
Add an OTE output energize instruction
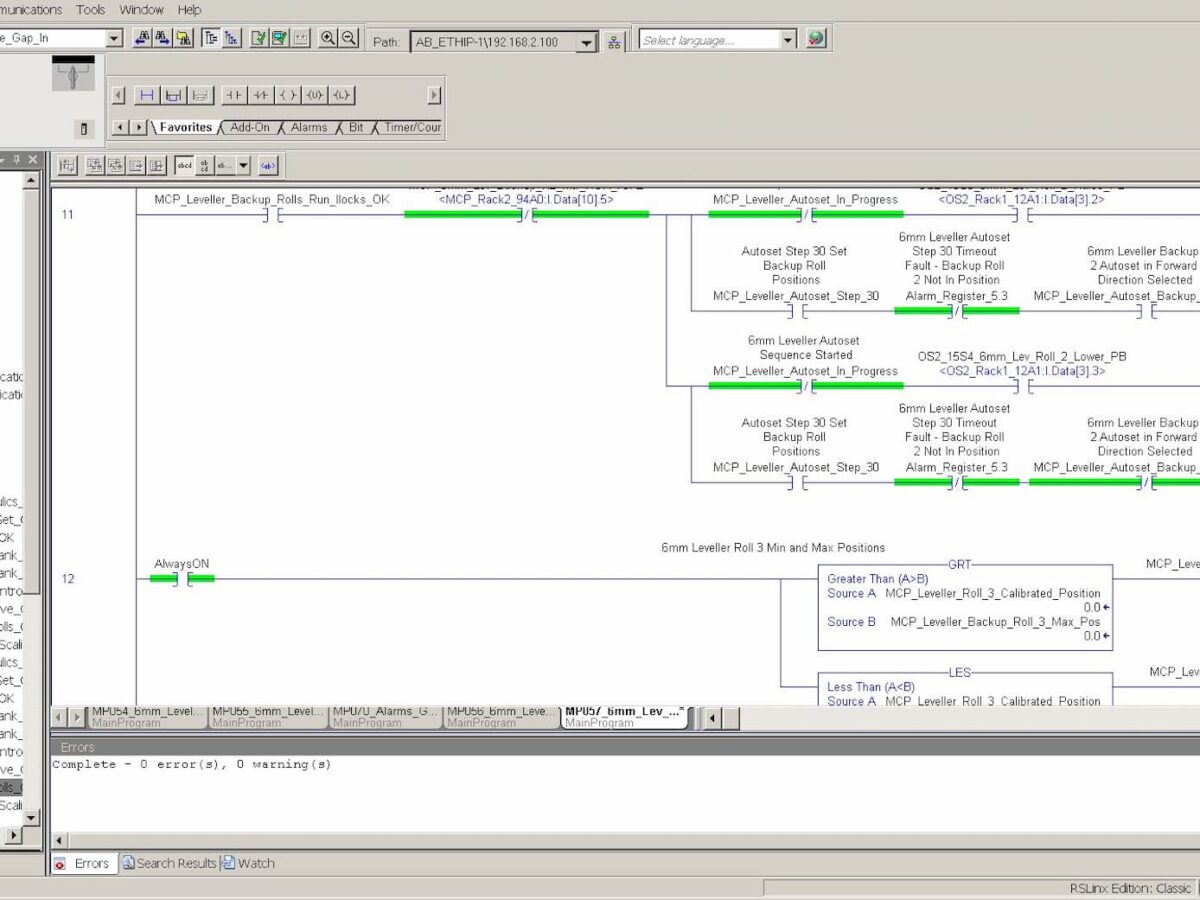(286, 95)
